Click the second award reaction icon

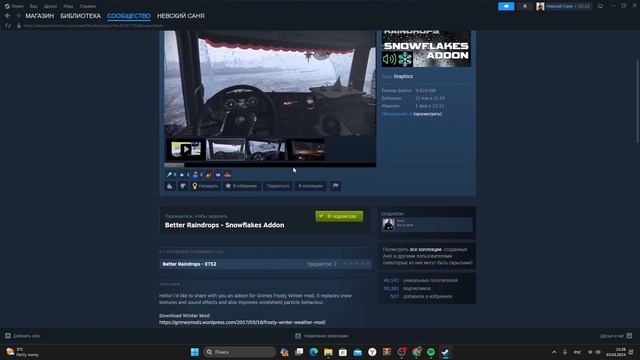pyautogui.click(x=182, y=175)
